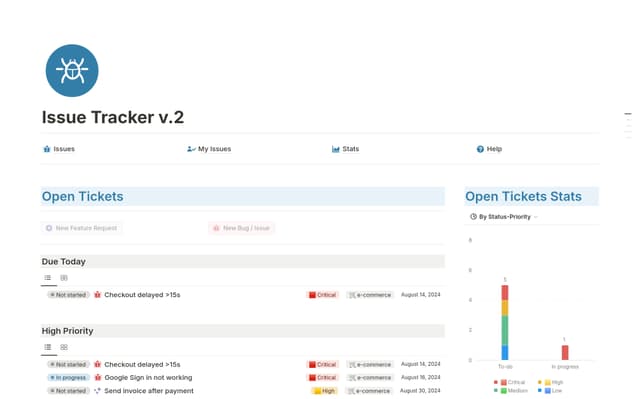Click Low legend entry in chart
640x399 pixels.
550,391
